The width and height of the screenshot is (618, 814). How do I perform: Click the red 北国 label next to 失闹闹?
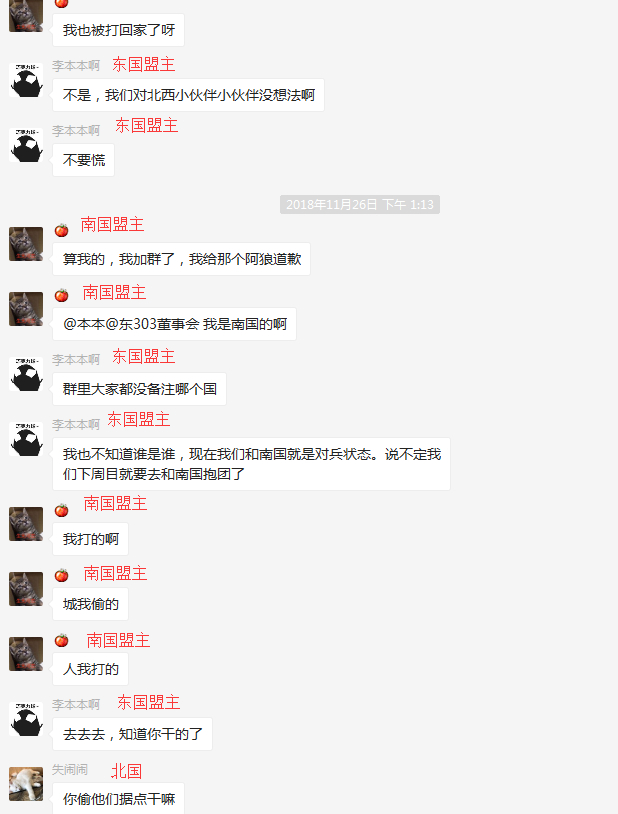coord(127,771)
